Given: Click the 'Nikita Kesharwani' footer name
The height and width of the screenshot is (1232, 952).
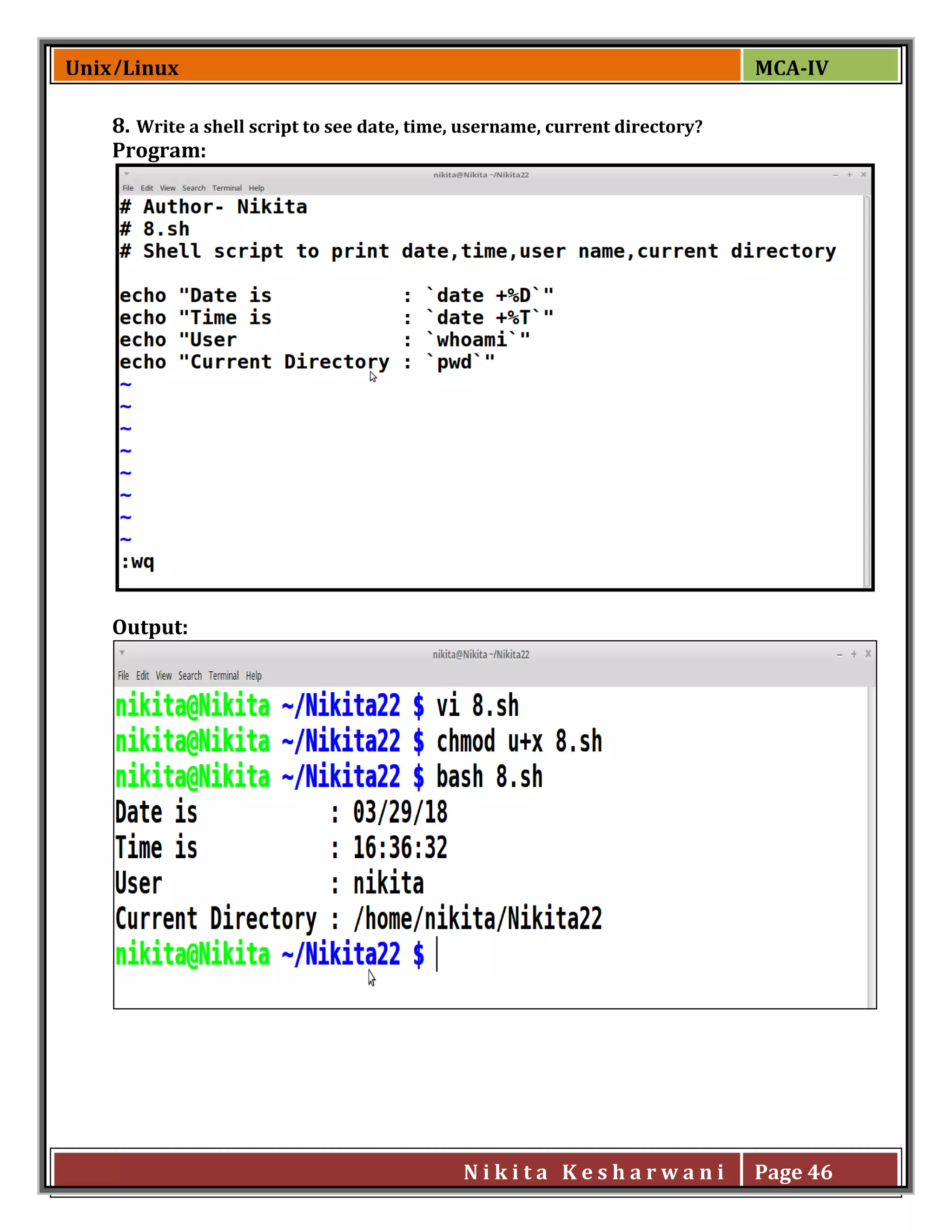Looking at the screenshot, I should tap(594, 1172).
